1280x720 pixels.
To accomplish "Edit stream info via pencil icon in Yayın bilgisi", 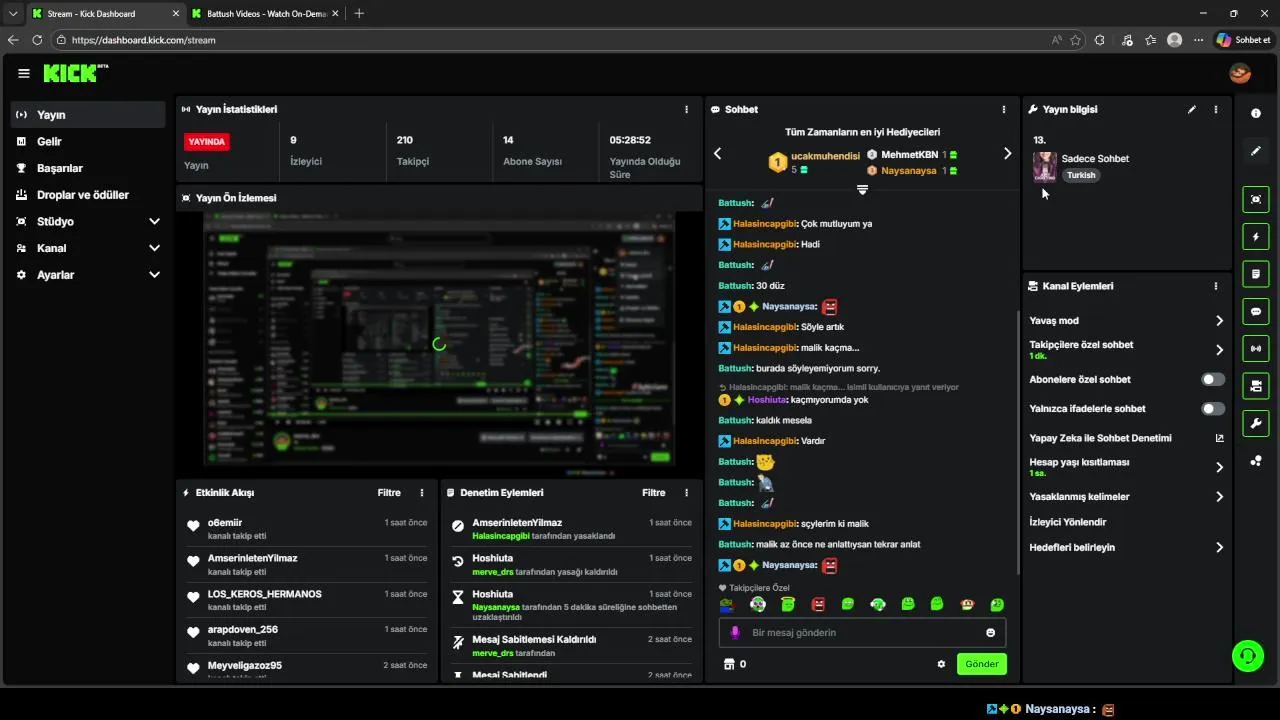I will pyautogui.click(x=1192, y=110).
